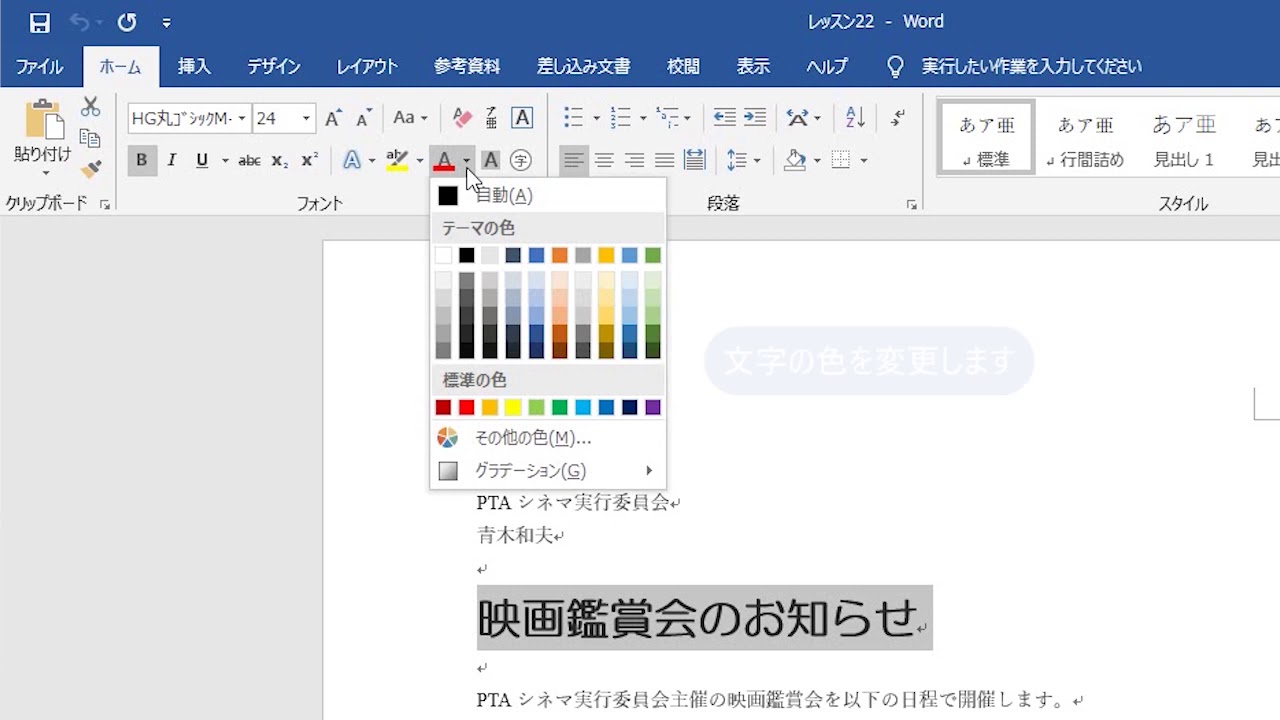1280x720 pixels.
Task: Open the Change Case Aa dropdown
Action: (x=409, y=118)
